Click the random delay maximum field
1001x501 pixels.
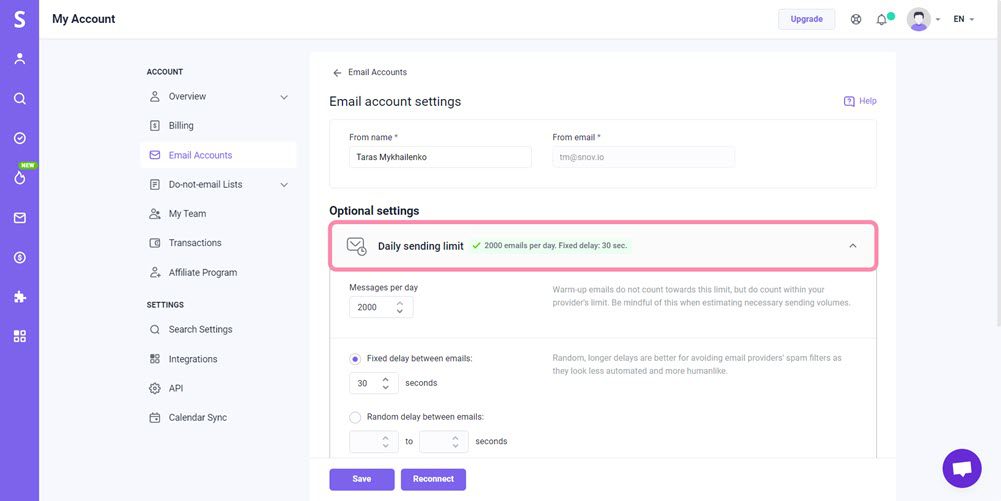click(444, 442)
